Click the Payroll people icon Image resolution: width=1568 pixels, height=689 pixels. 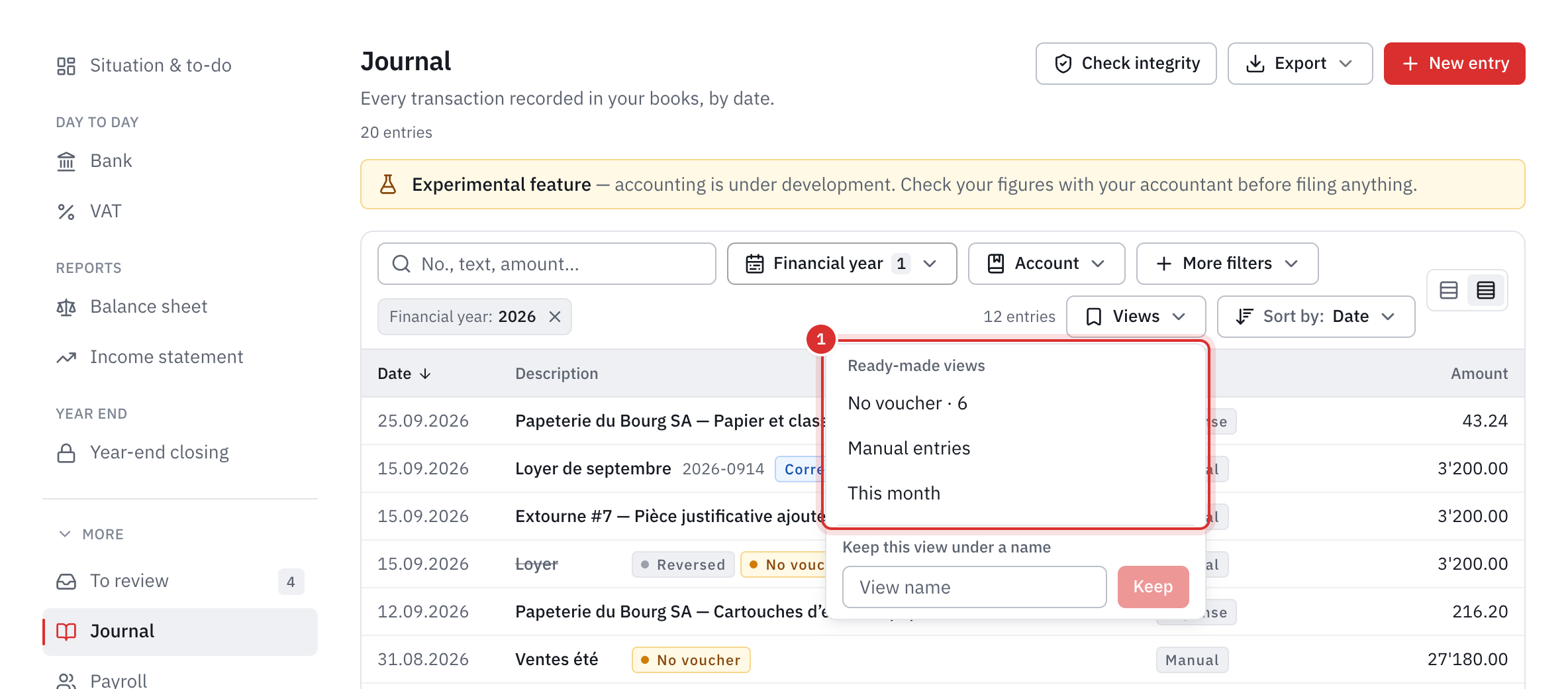pos(66,680)
